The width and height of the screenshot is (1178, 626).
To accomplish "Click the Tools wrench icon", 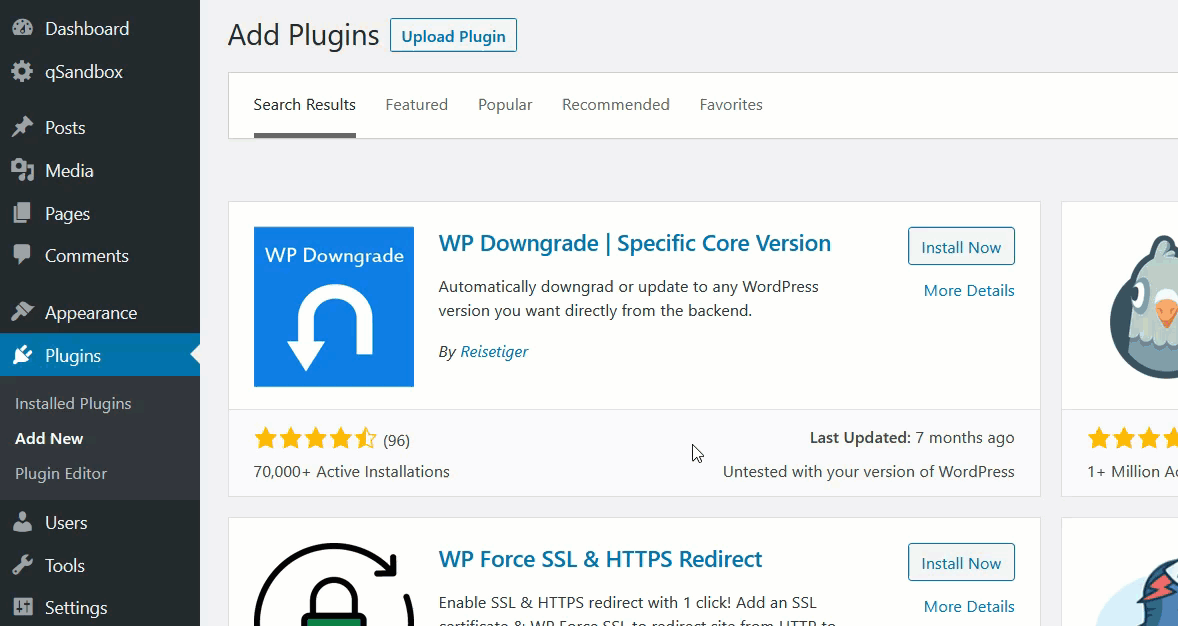I will (x=23, y=565).
